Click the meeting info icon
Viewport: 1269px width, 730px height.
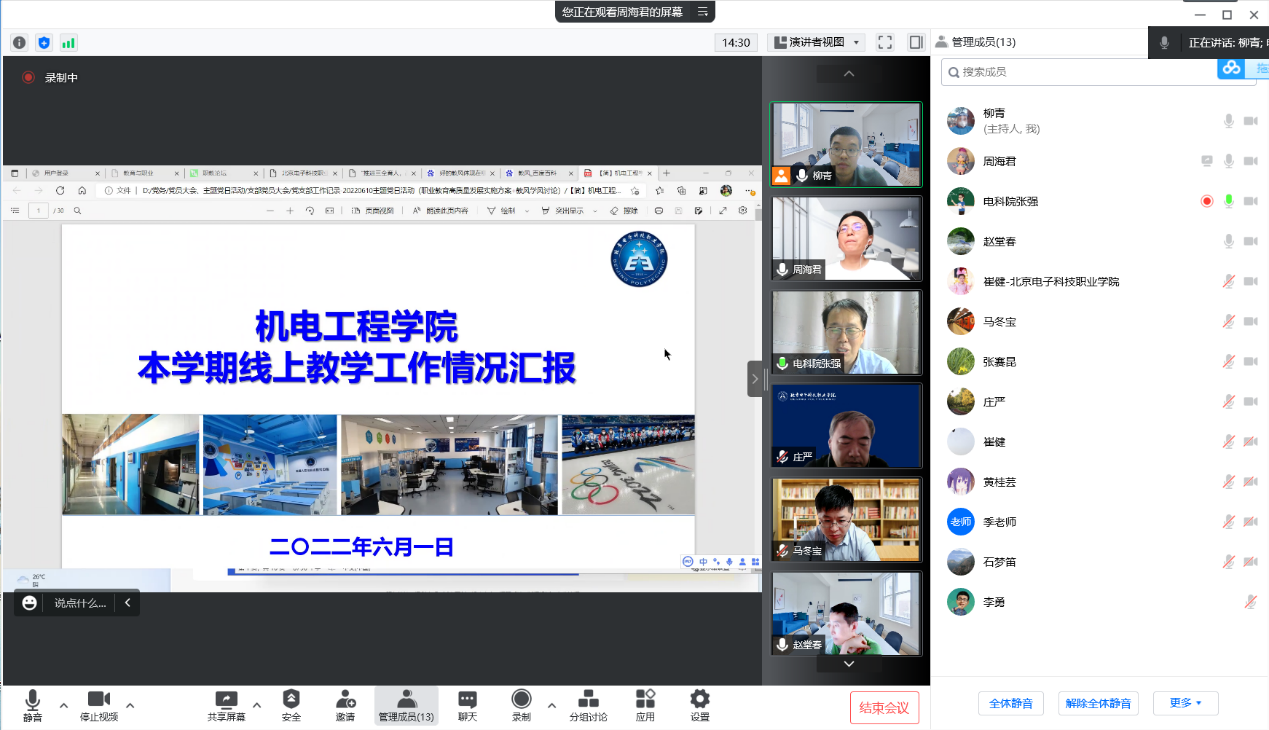coord(19,43)
